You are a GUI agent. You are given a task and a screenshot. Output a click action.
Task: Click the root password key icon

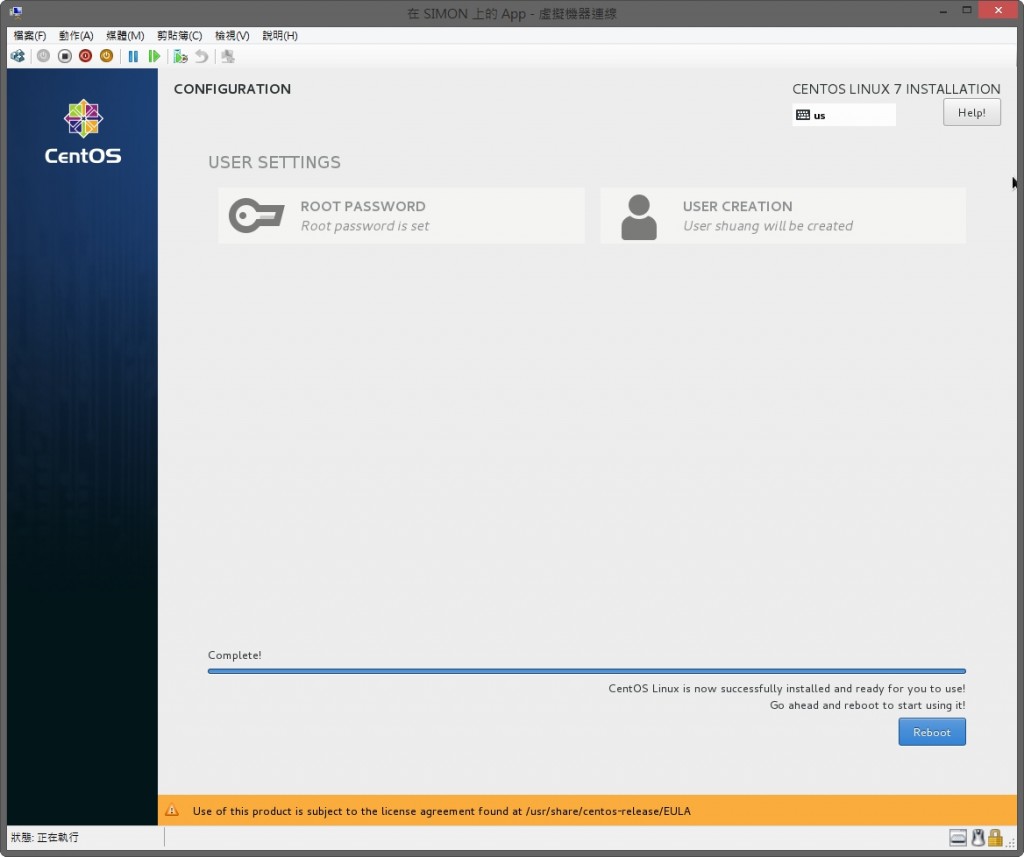click(x=256, y=216)
